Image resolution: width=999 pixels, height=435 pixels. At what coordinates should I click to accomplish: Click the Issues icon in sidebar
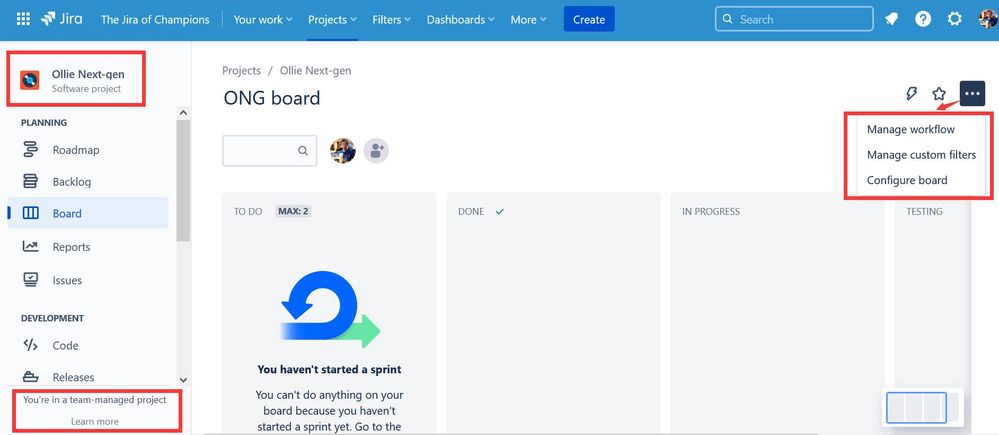click(30, 280)
